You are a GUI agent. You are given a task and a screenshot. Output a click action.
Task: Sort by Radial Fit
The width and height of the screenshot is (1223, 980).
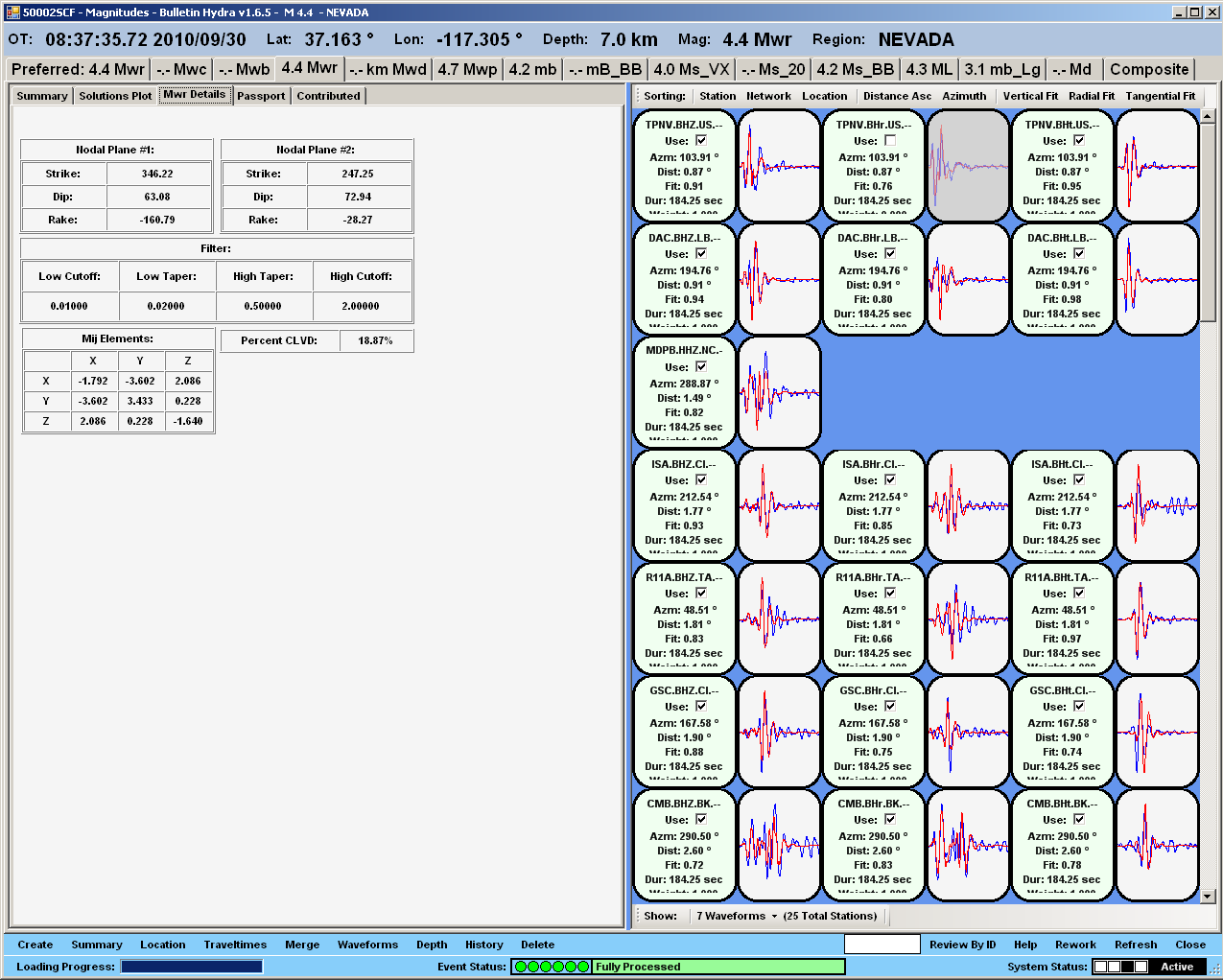point(1092,96)
